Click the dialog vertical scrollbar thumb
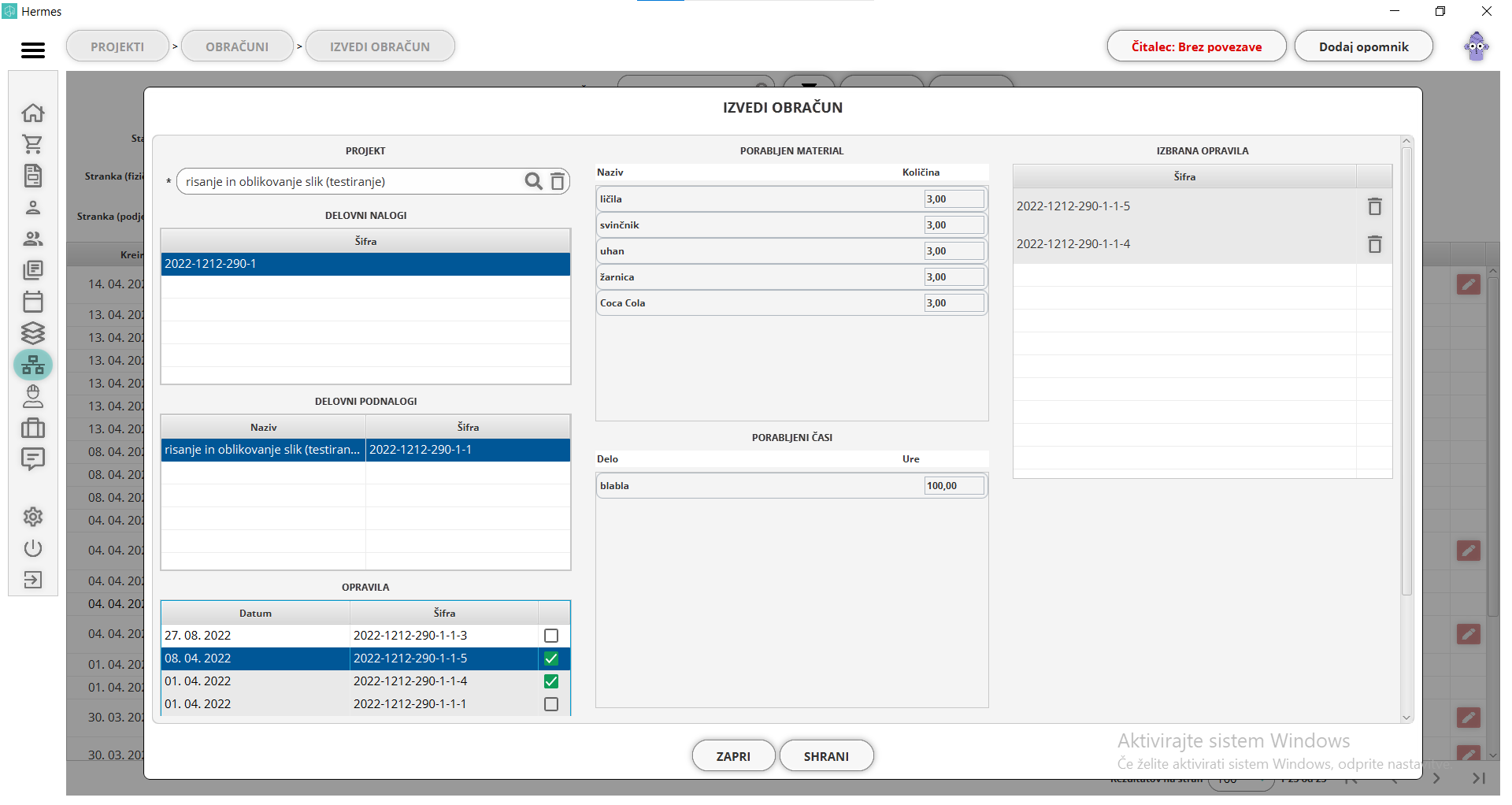 1406,370
